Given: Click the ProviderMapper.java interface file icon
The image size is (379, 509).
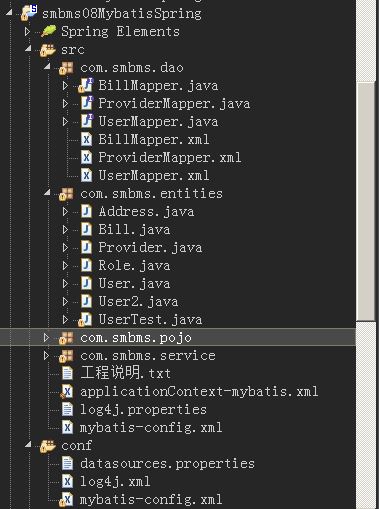Looking at the screenshot, I should coord(87,103).
